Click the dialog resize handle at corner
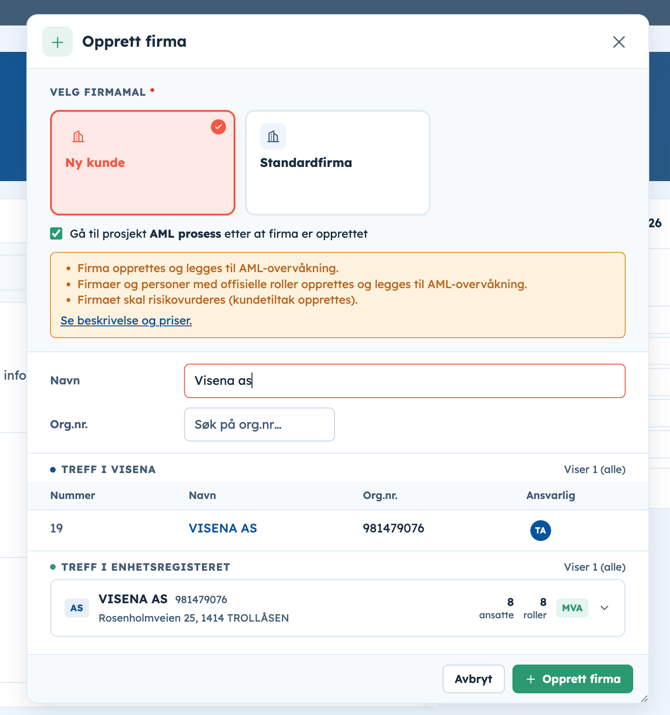Viewport: 670px width, 715px height. coord(644,699)
